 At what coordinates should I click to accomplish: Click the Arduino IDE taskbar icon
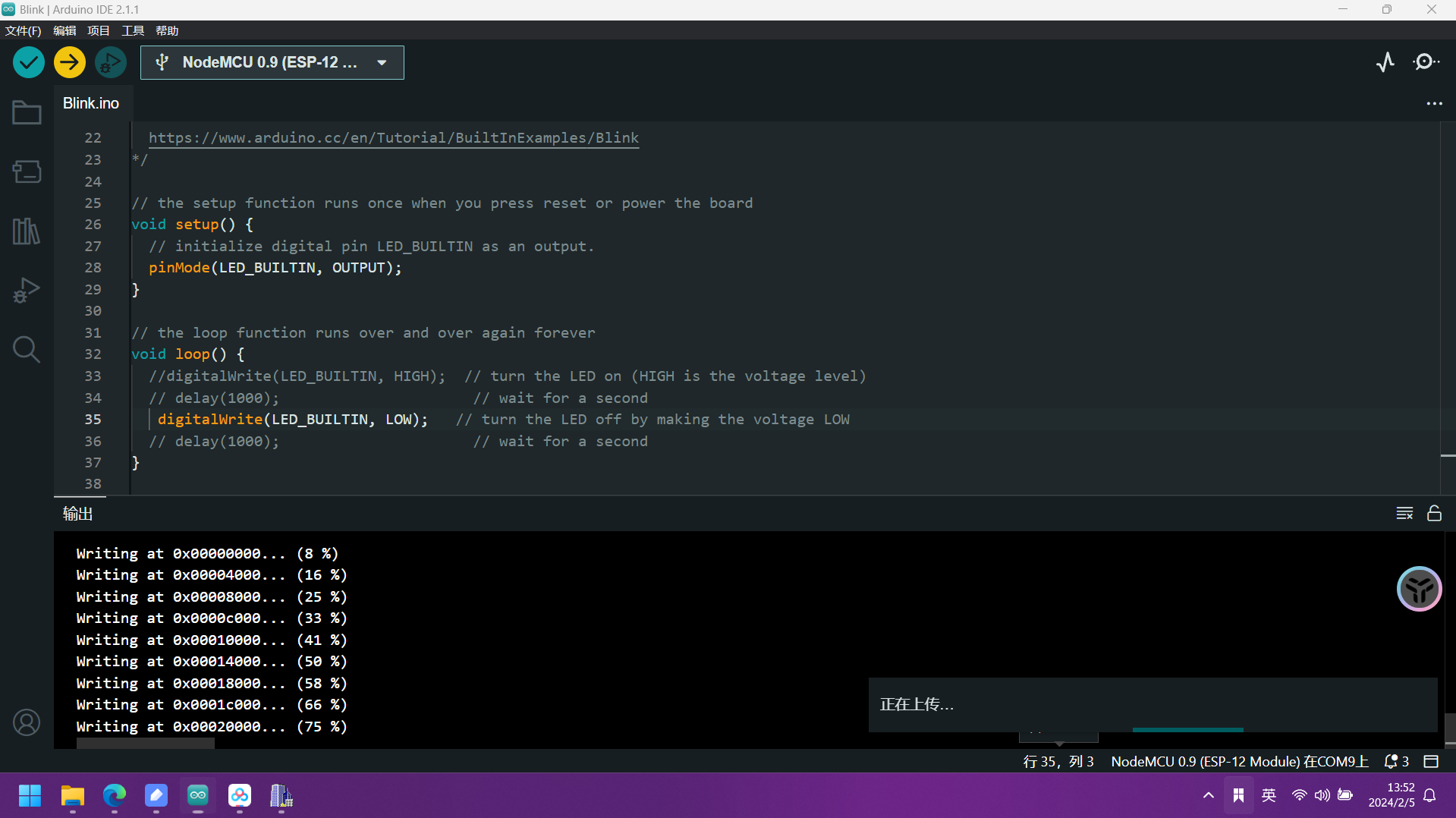(x=198, y=795)
